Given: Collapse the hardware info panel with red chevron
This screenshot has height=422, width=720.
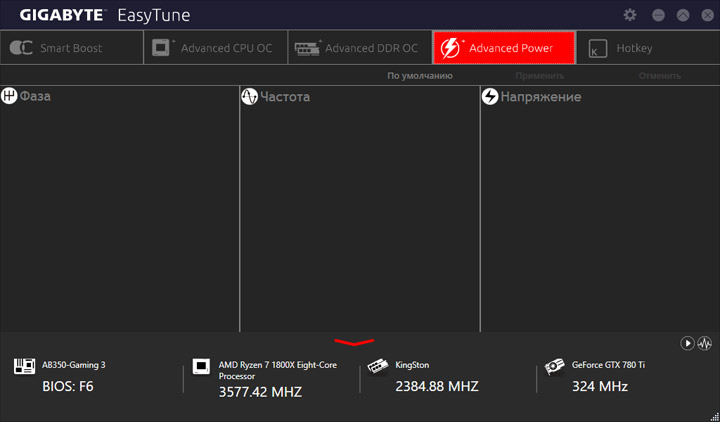Looking at the screenshot, I should click(x=354, y=342).
